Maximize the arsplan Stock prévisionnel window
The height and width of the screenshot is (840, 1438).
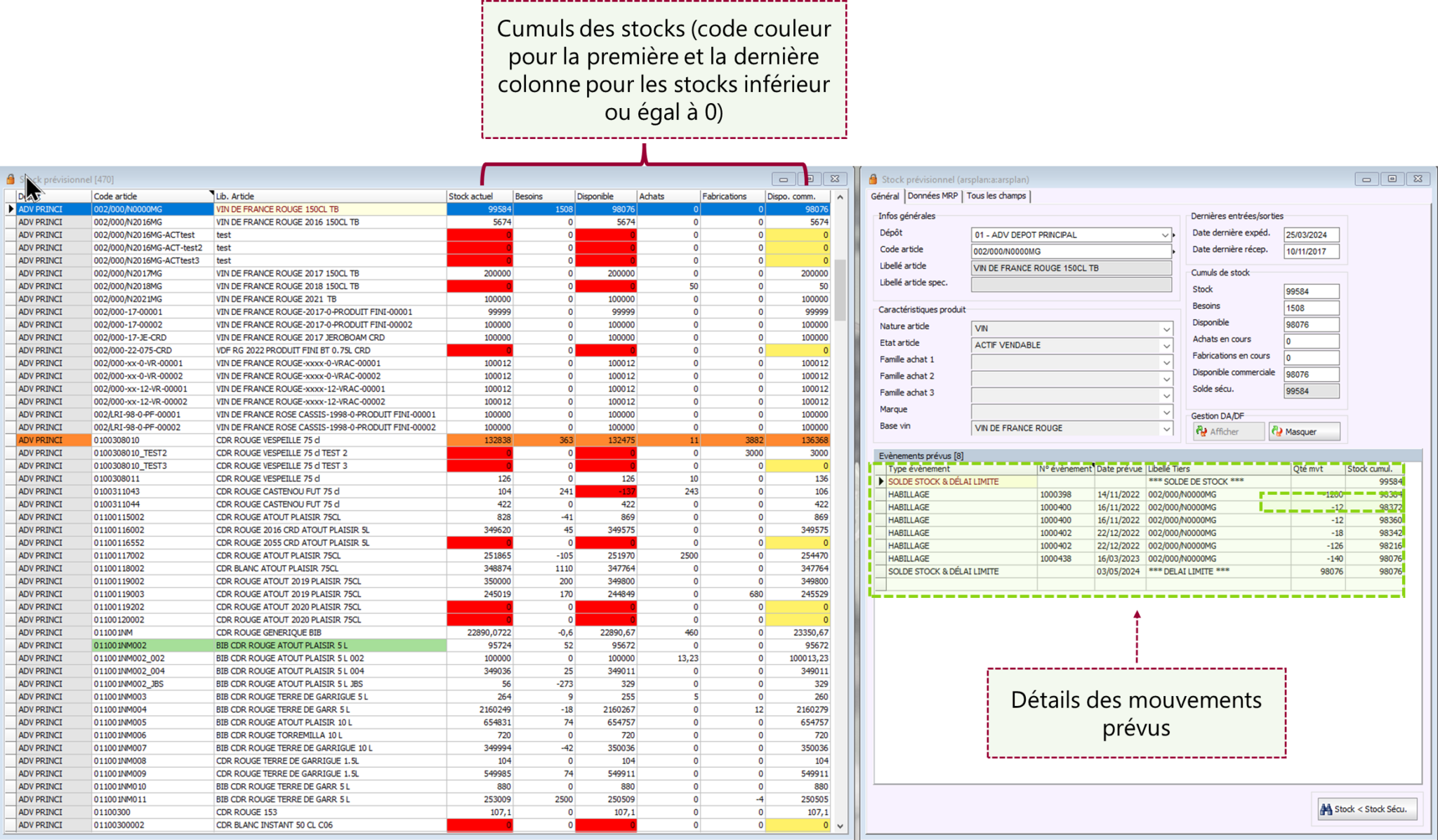click(x=1392, y=180)
